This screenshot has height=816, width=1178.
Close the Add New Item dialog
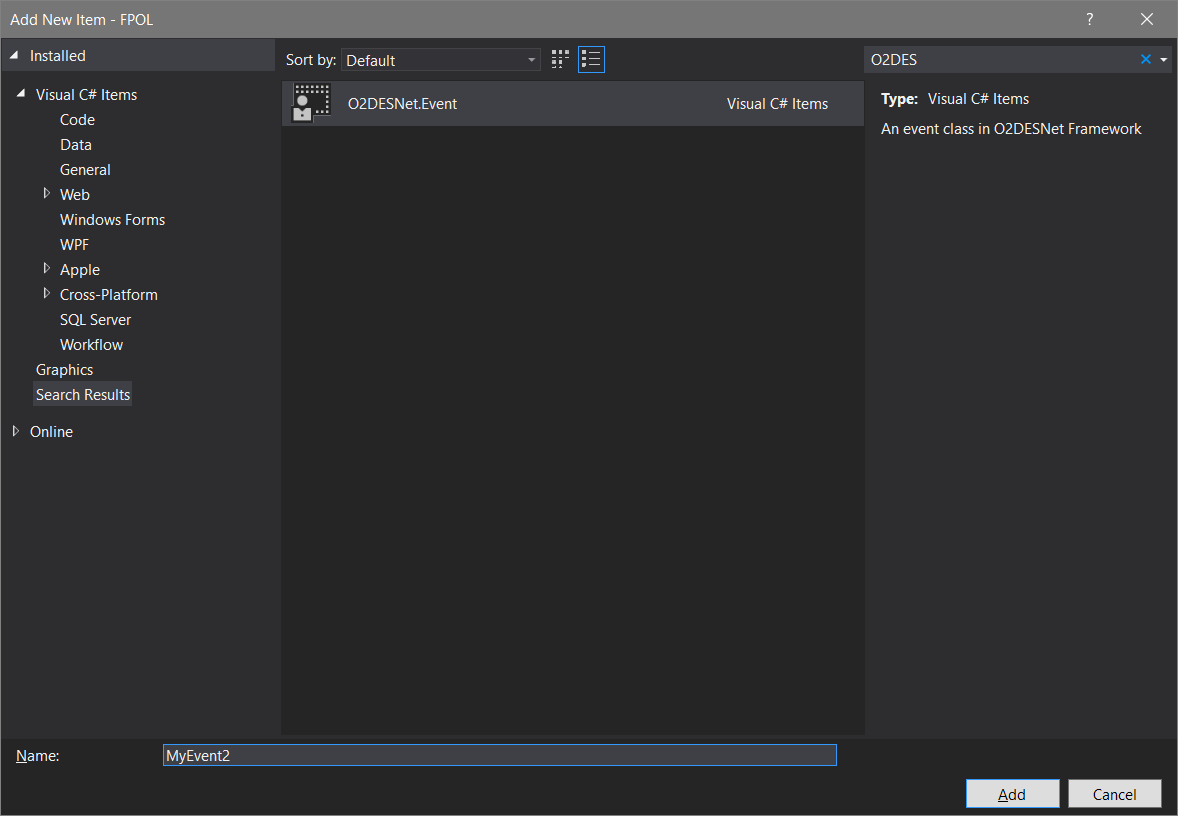(1146, 19)
